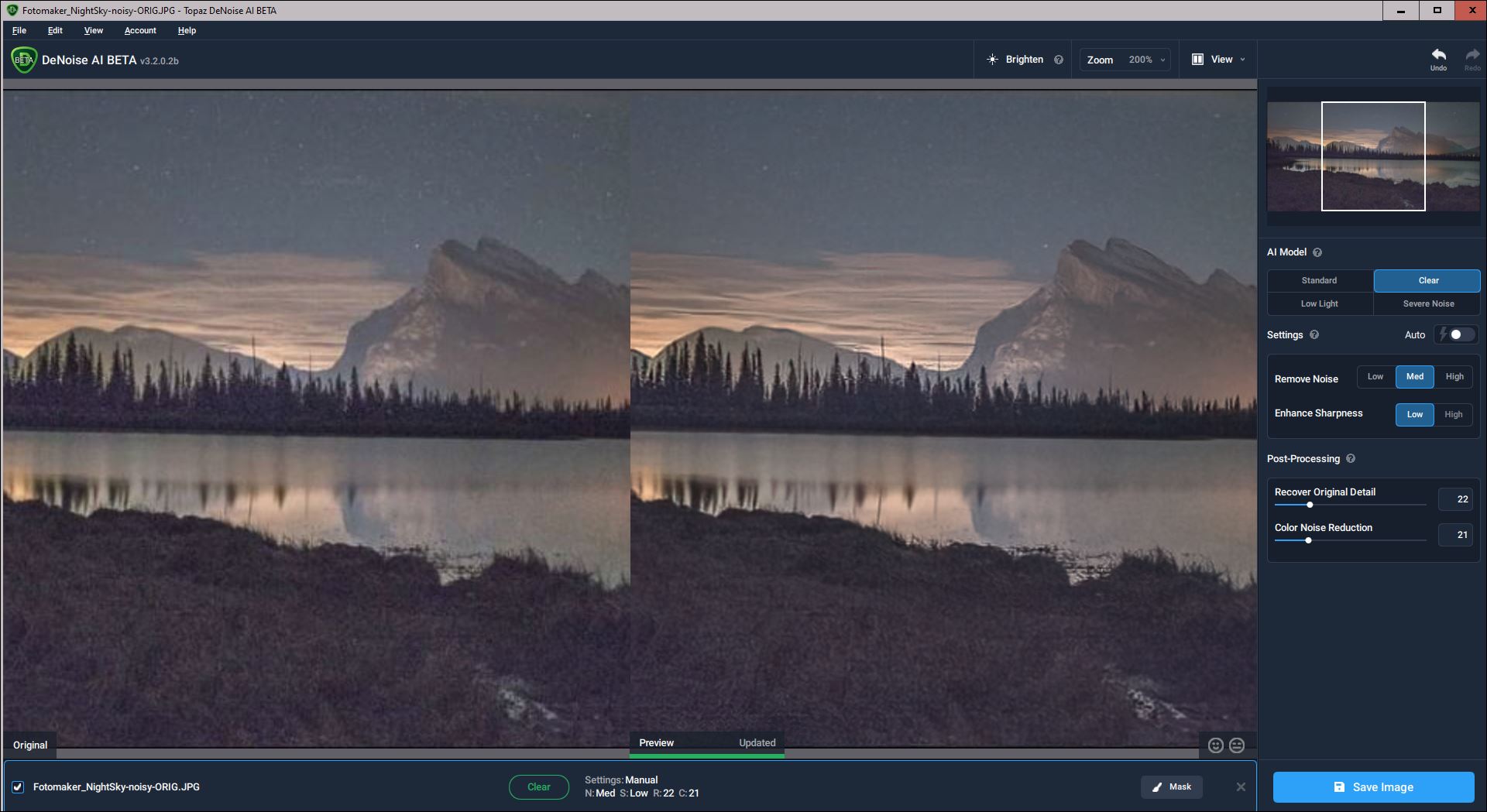
Task: Click the Settings help icon
Action: pos(1314,335)
